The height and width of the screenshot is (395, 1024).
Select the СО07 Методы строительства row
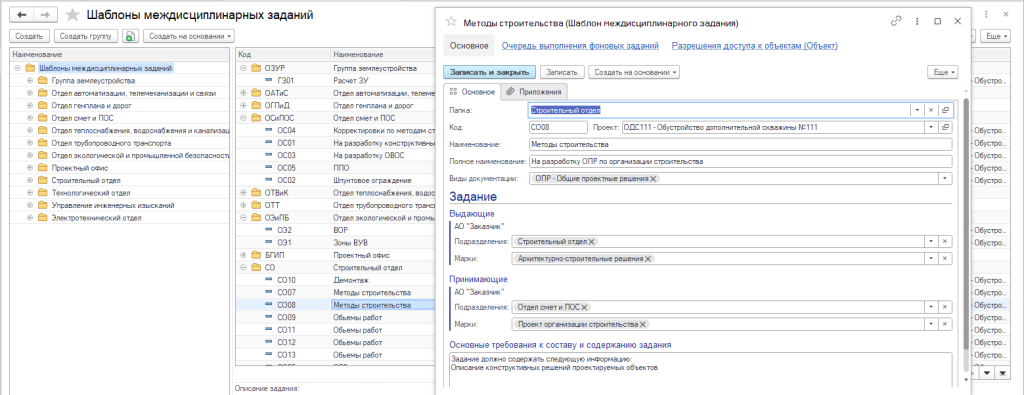[336, 292]
